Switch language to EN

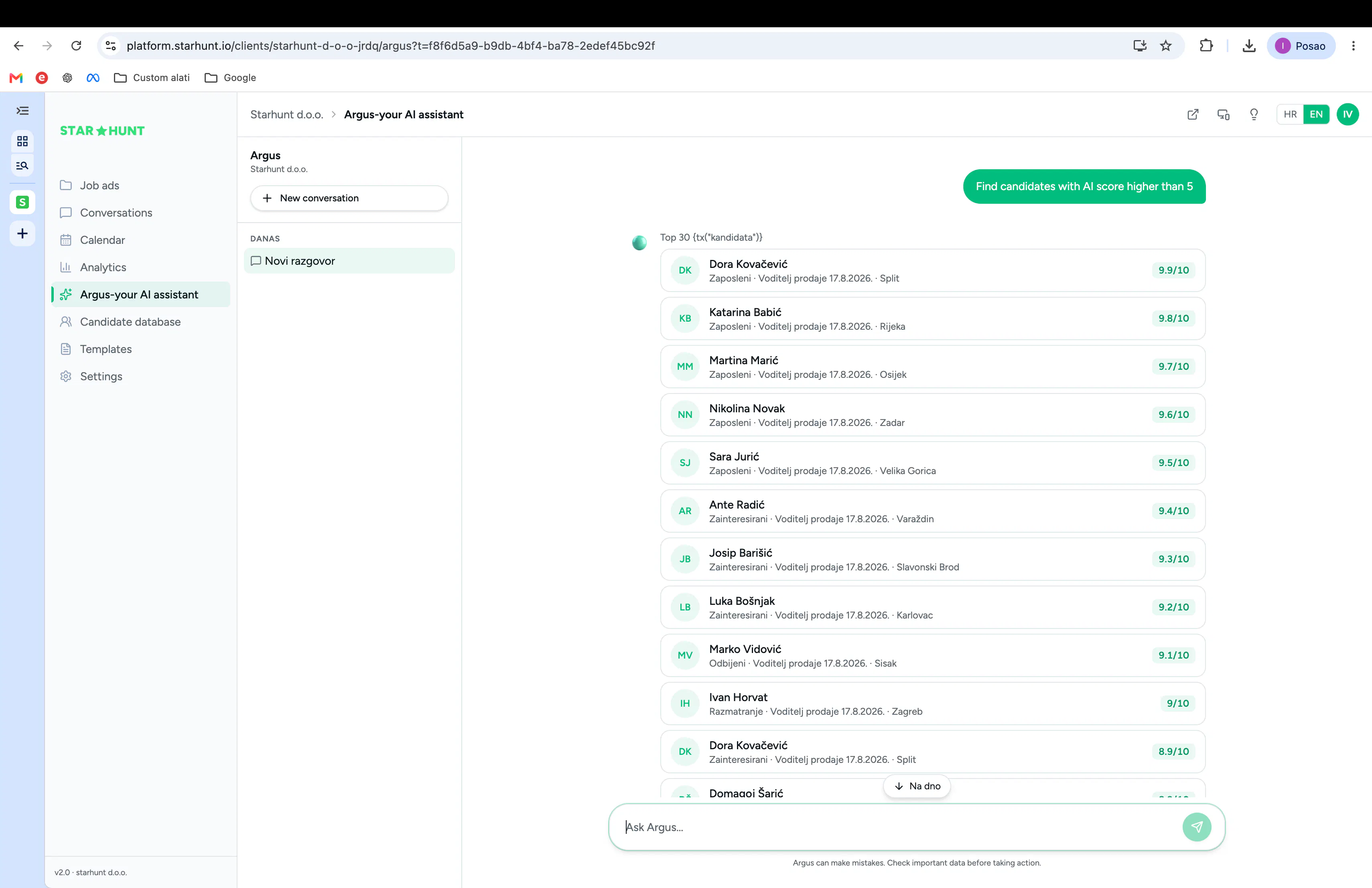point(1316,114)
